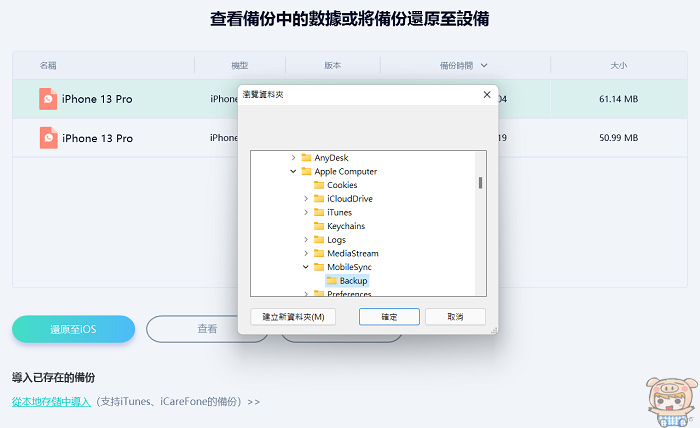Select the highlighted Backup folder name

click(353, 281)
